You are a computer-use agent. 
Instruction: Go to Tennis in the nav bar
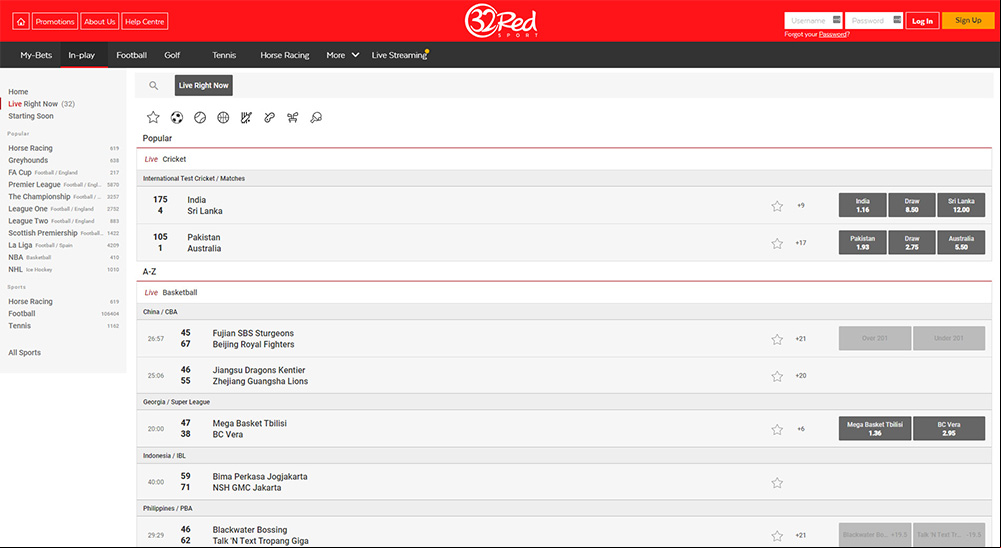click(x=224, y=55)
